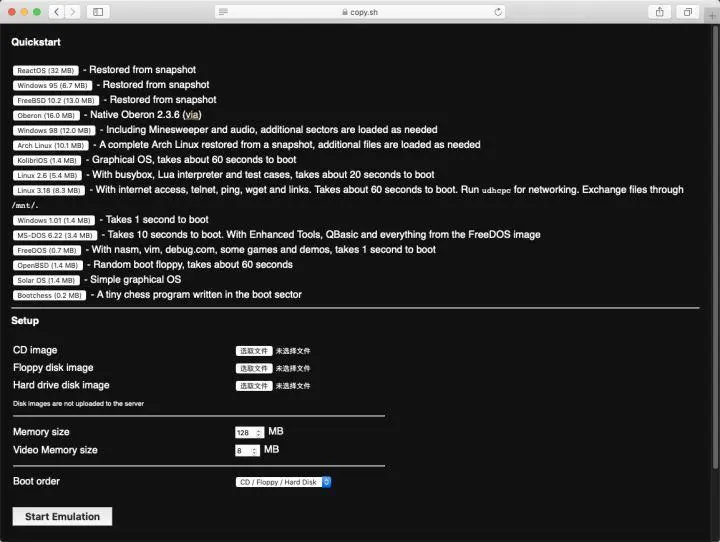Viewport: 720px width, 542px height.
Task: Launch ReactOS (32 MB) image
Action: (45, 70)
